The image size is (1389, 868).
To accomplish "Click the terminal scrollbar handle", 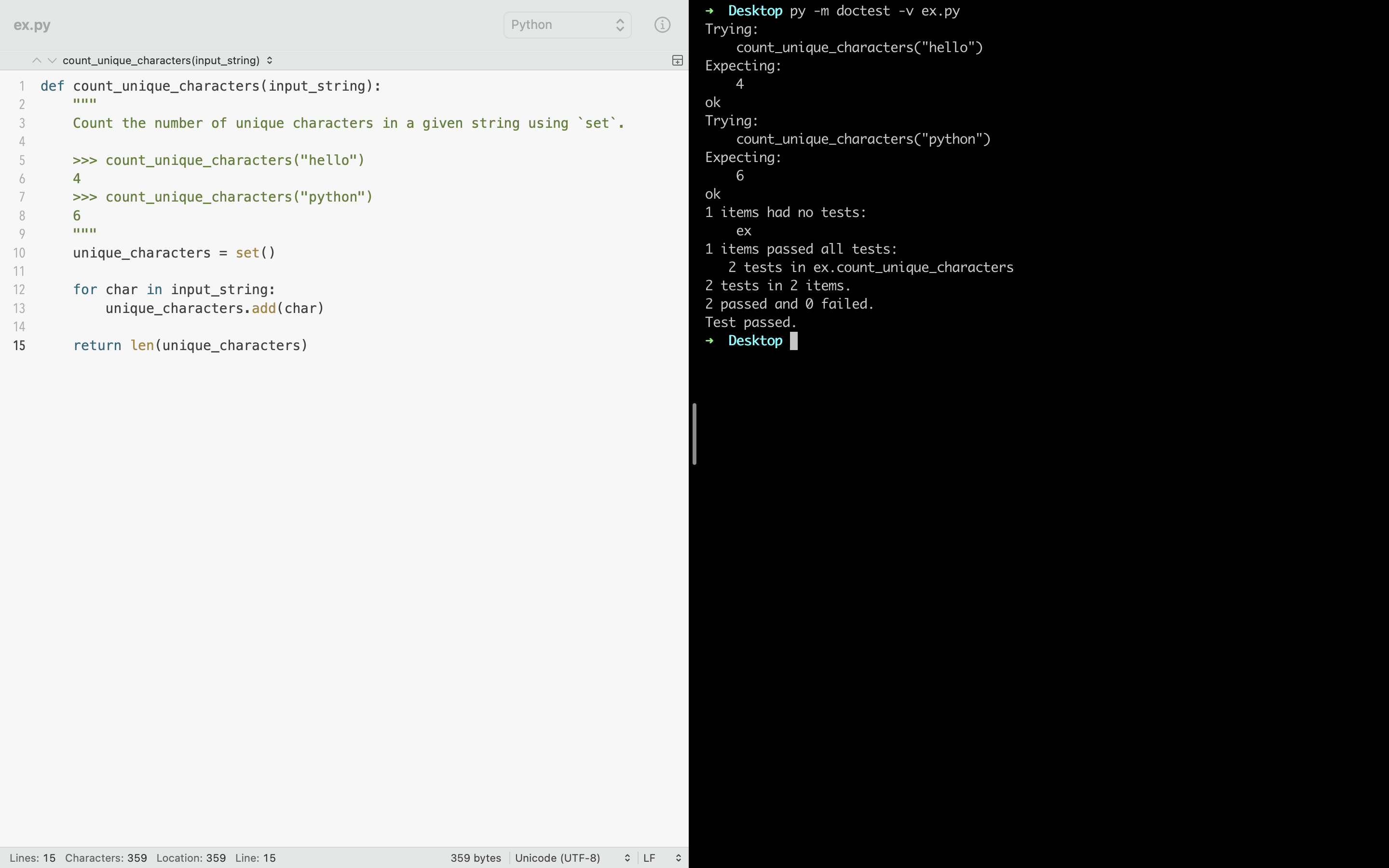I will 694,434.
